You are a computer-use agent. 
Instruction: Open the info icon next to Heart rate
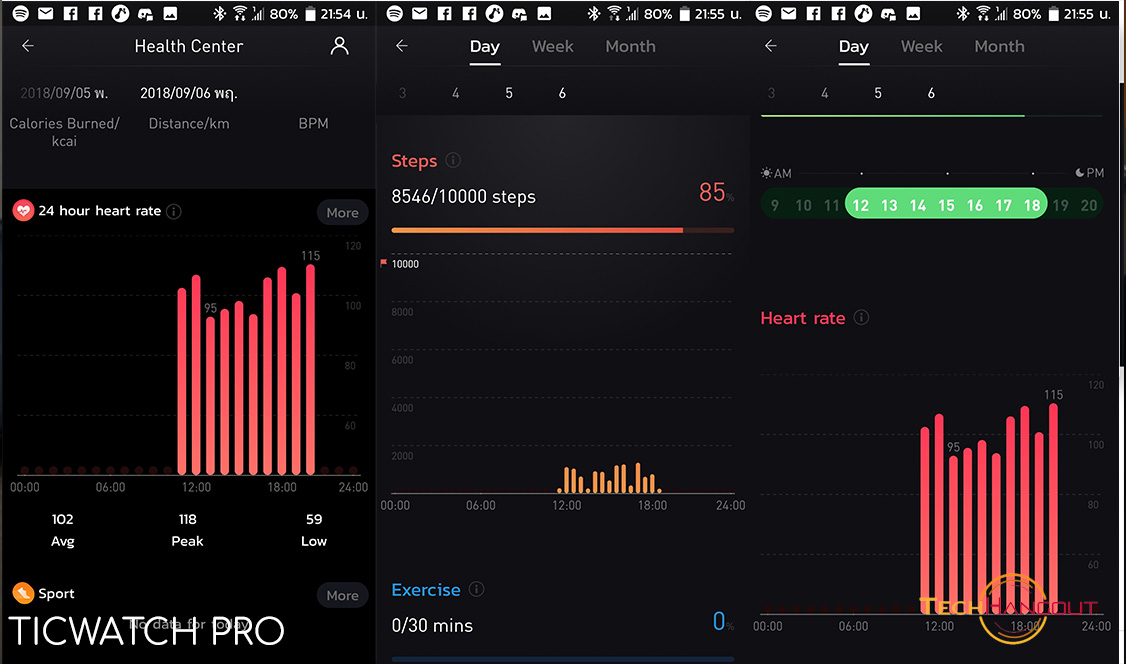coord(862,317)
